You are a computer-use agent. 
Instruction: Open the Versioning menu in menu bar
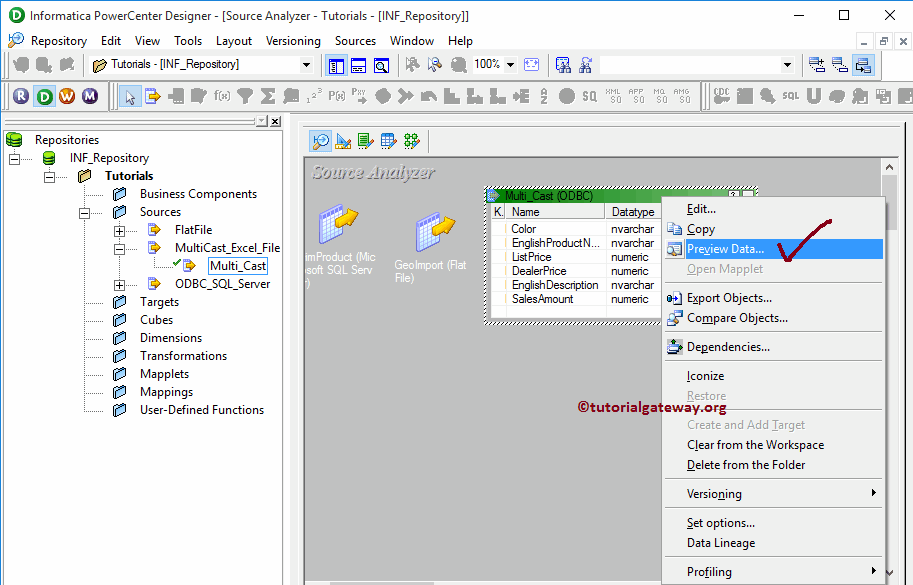pyautogui.click(x=293, y=41)
